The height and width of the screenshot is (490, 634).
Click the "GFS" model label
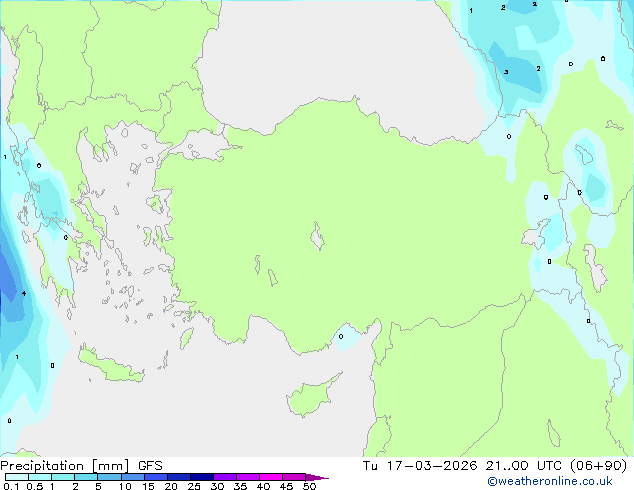coord(150,466)
